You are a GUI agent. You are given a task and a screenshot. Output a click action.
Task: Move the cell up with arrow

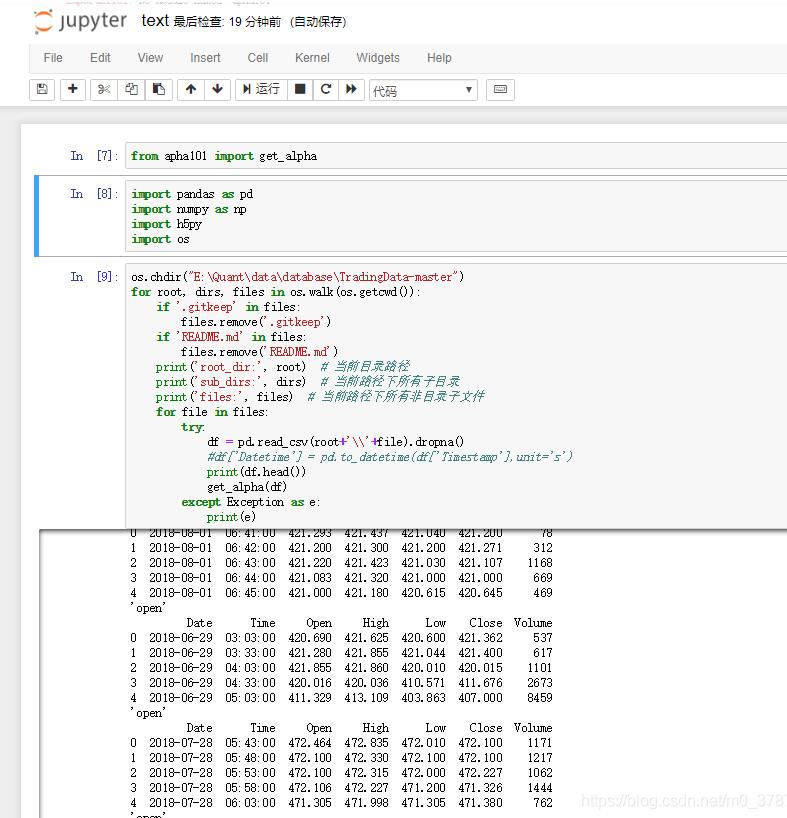pos(191,89)
